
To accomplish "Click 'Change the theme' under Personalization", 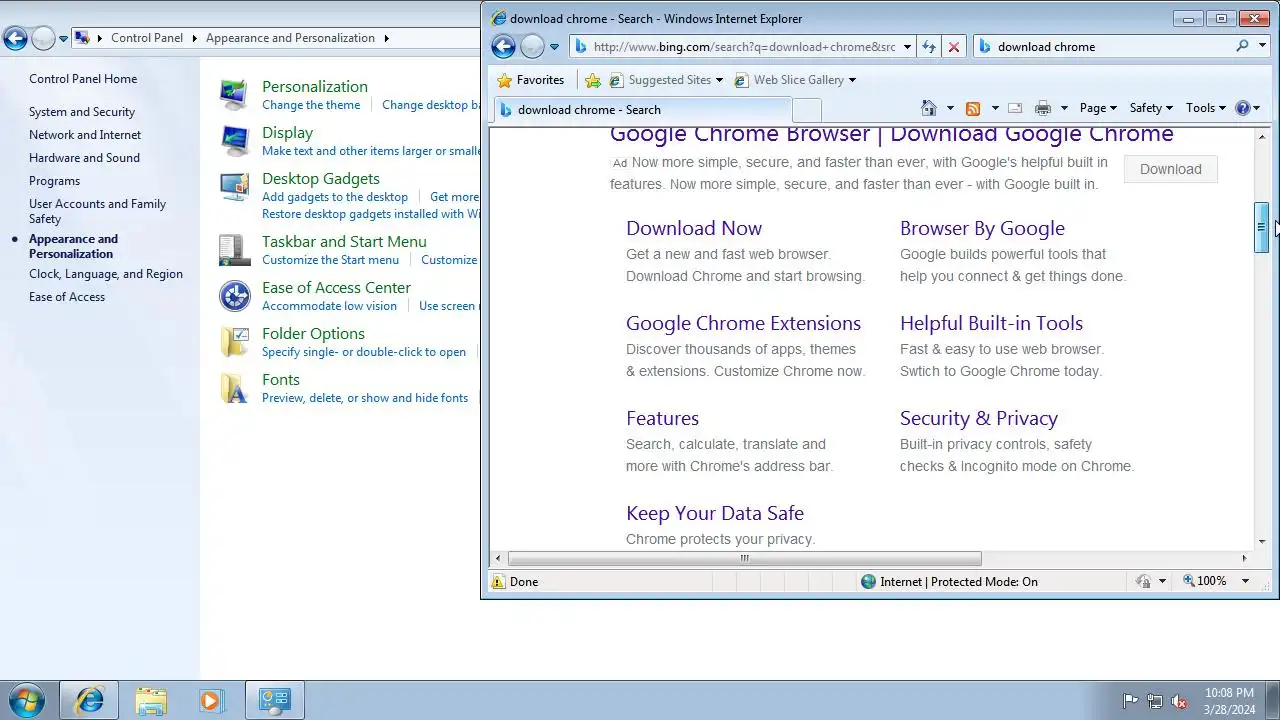I will pyautogui.click(x=311, y=105).
